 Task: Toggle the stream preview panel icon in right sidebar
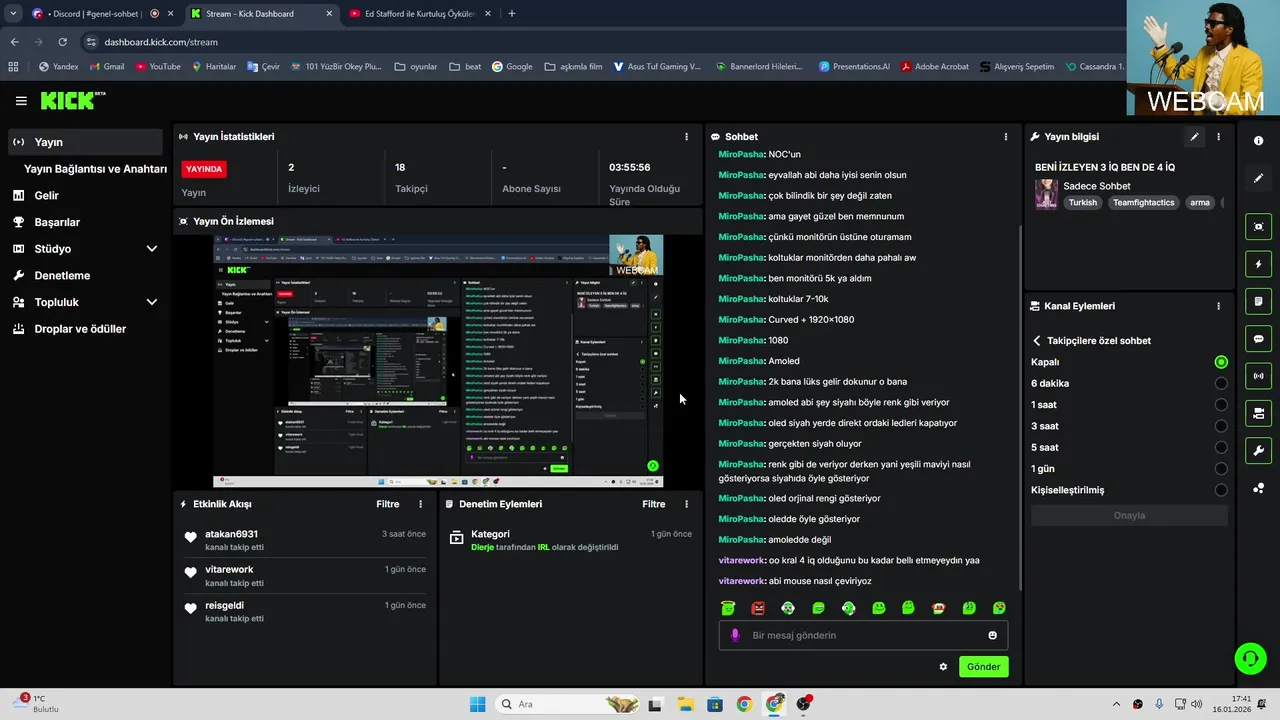click(1258, 227)
